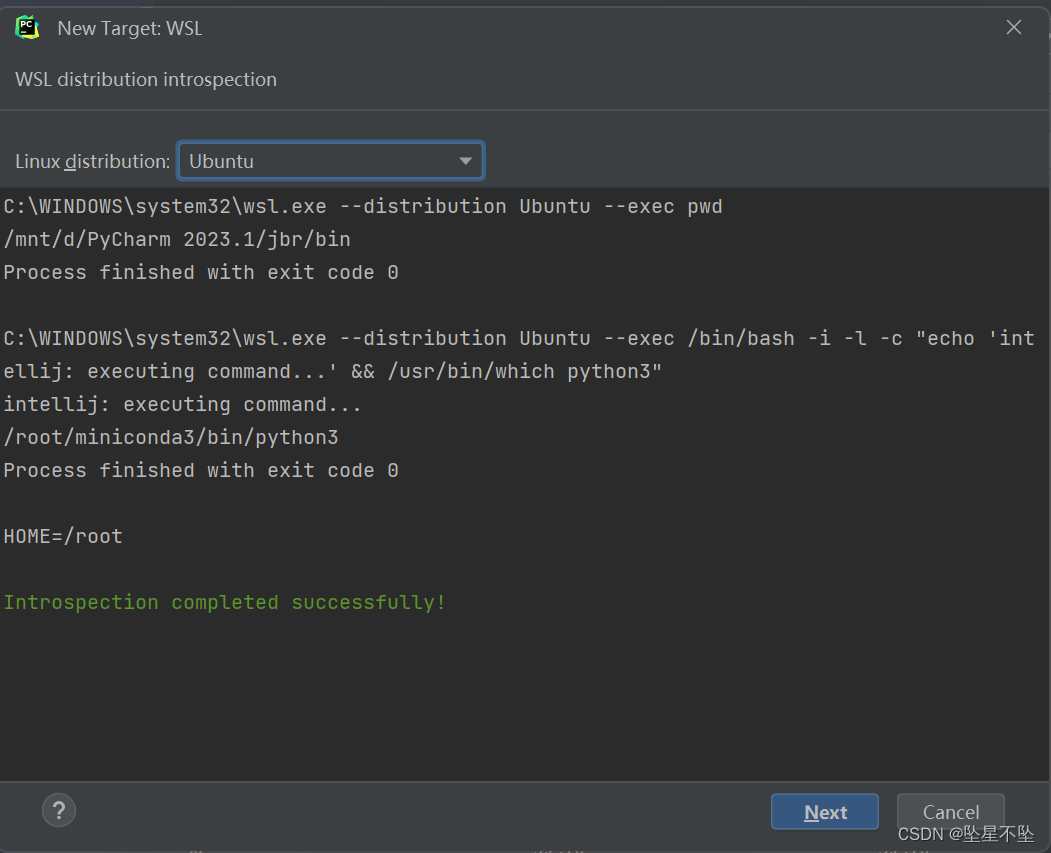
Task: Click the WSL distribution introspection subtitle
Action: point(146,79)
